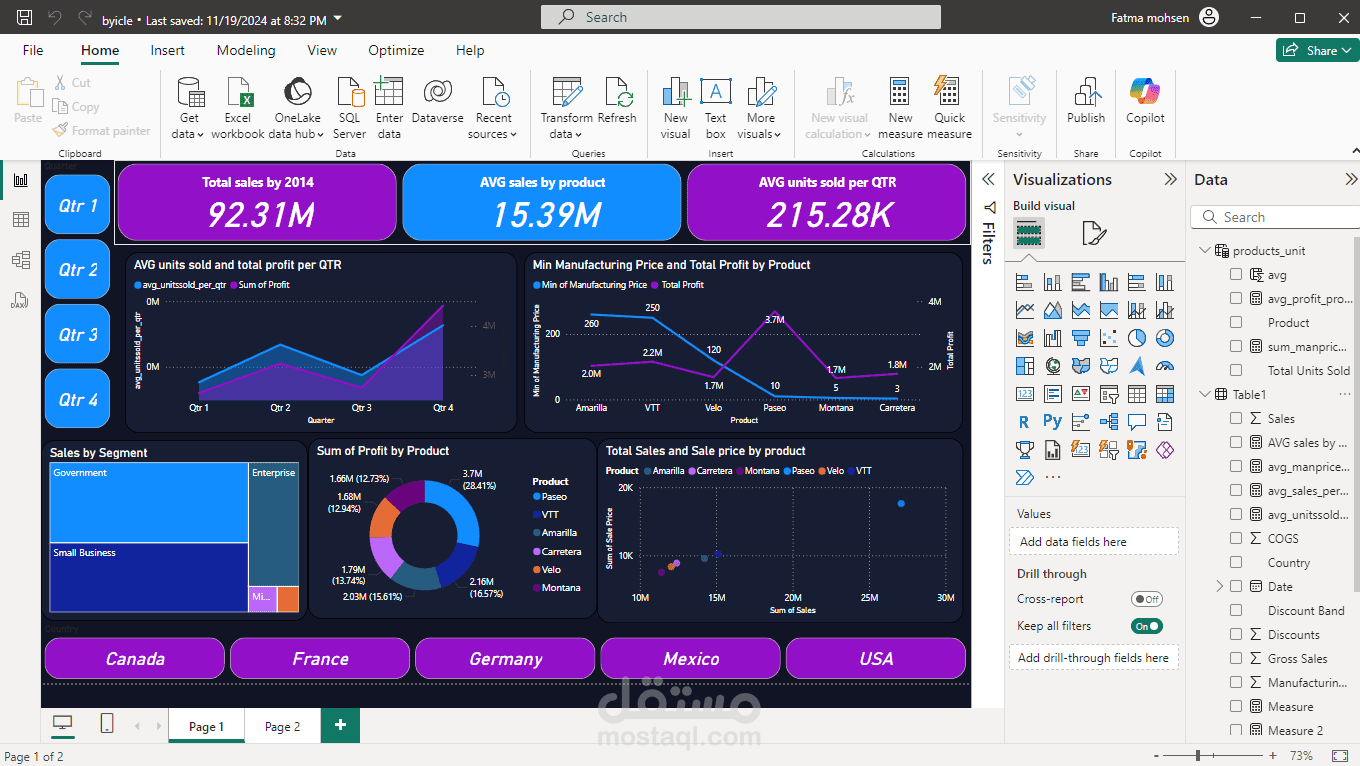
Task: Click Refresh in Queries group
Action: (x=617, y=101)
